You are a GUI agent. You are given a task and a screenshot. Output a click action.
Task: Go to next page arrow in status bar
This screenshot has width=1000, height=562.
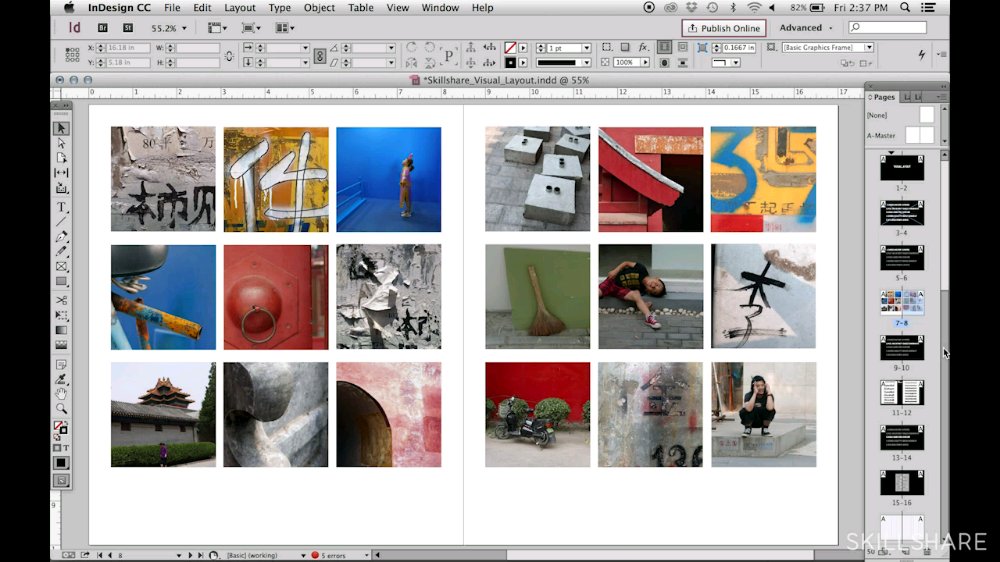(189, 555)
